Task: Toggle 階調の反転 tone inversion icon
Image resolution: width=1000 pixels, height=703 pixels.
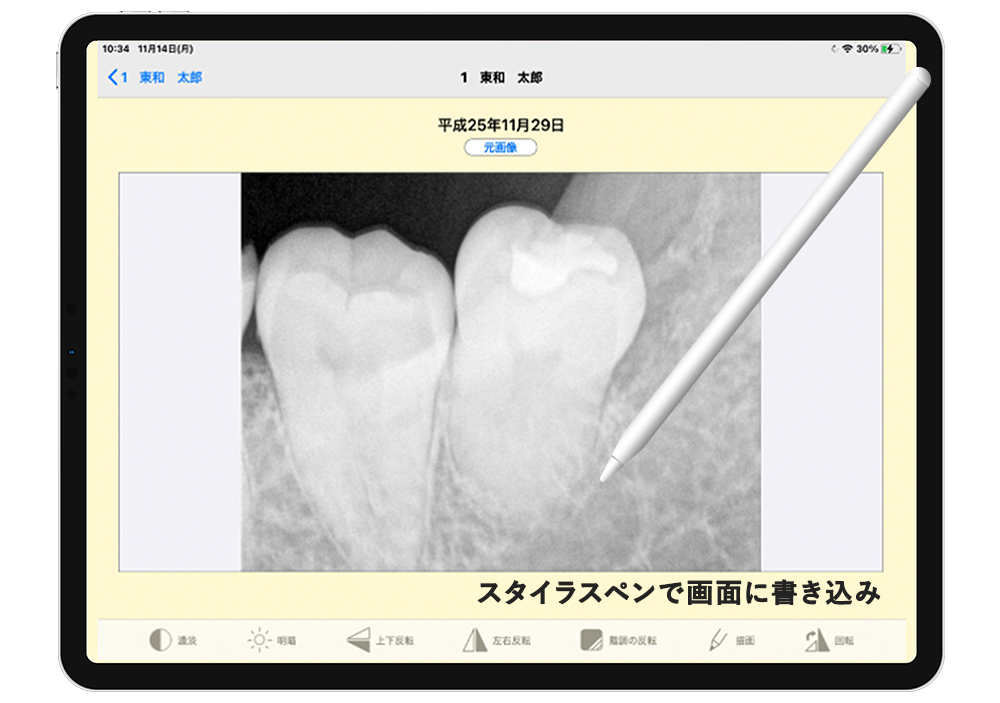Action: pyautogui.click(x=592, y=640)
